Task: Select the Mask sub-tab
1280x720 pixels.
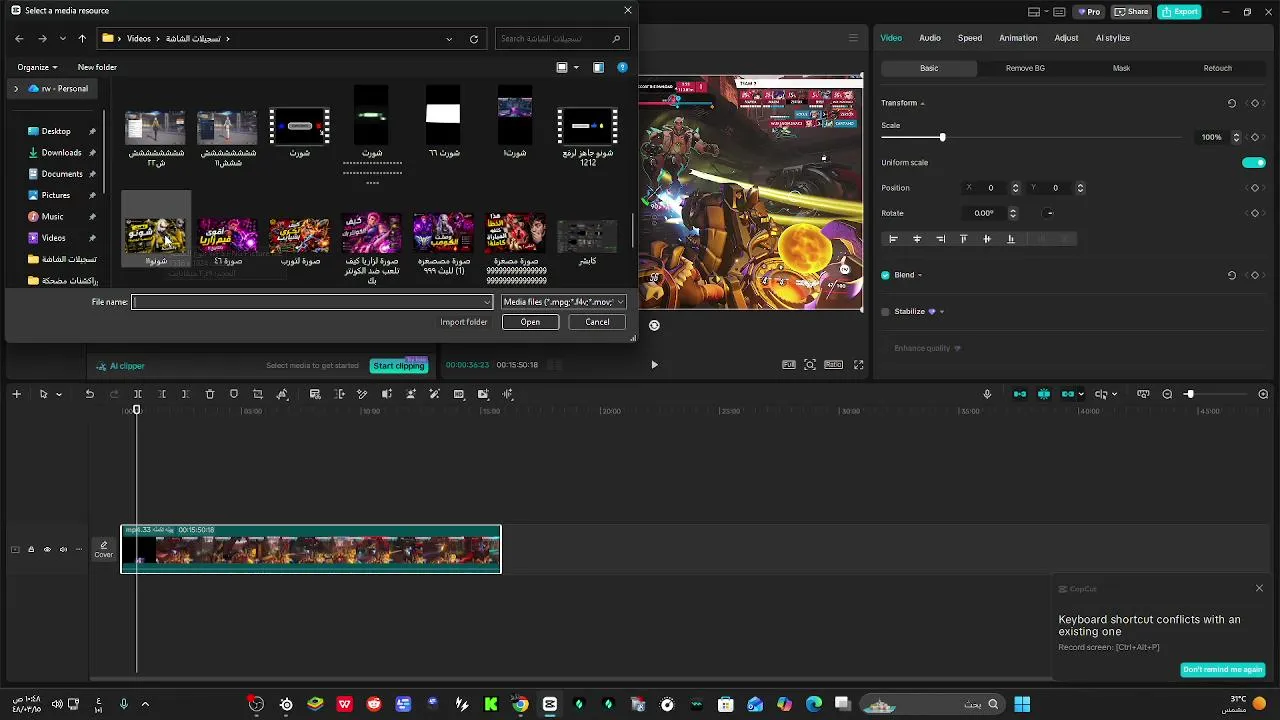Action: [1121, 68]
